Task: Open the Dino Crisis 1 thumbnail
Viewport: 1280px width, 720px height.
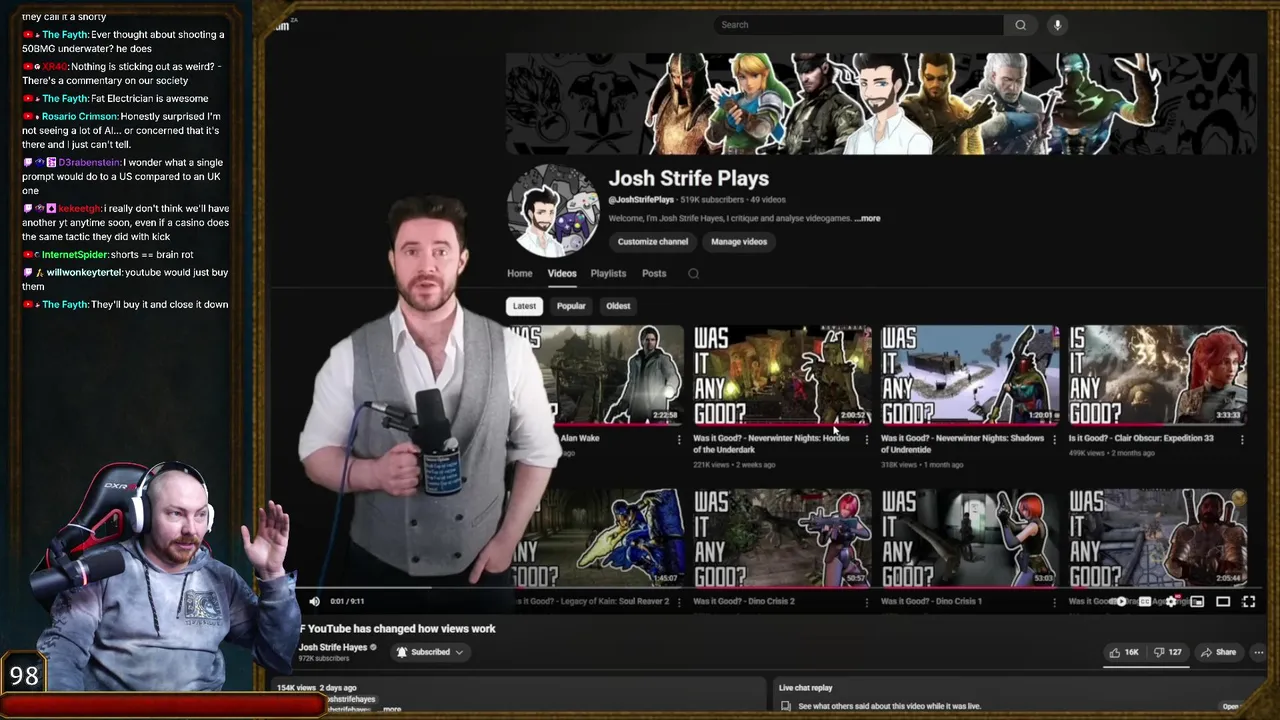Action: click(969, 538)
